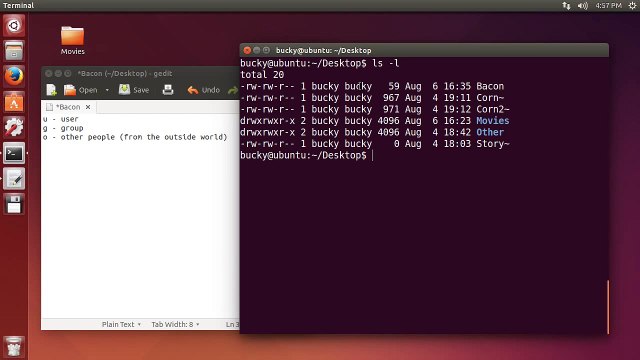Viewport: 640px width, 360px height.
Task: Click the Corn~ filename in terminal listing
Action: click(490, 98)
